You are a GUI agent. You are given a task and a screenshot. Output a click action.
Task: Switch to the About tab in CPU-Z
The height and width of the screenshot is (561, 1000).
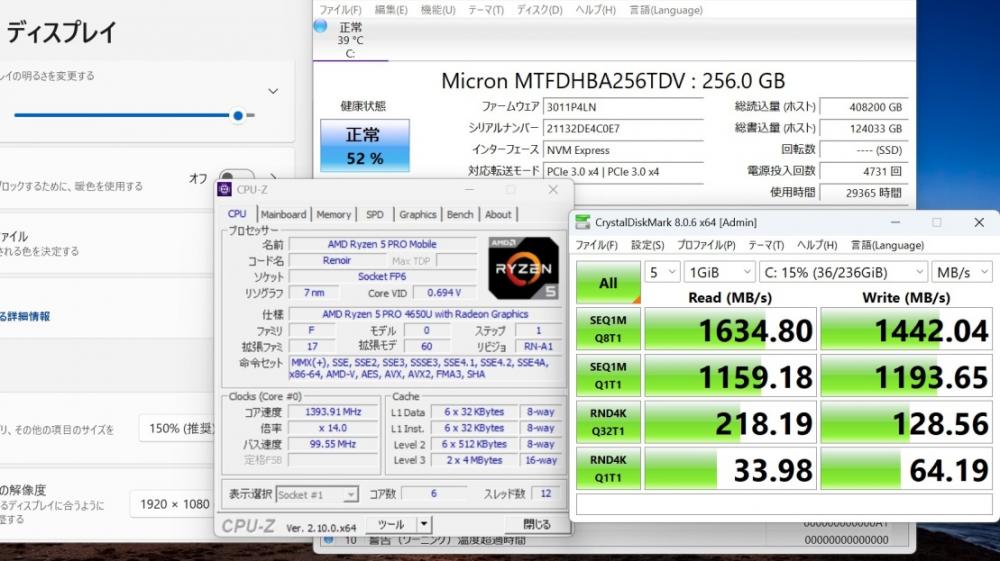(x=498, y=214)
